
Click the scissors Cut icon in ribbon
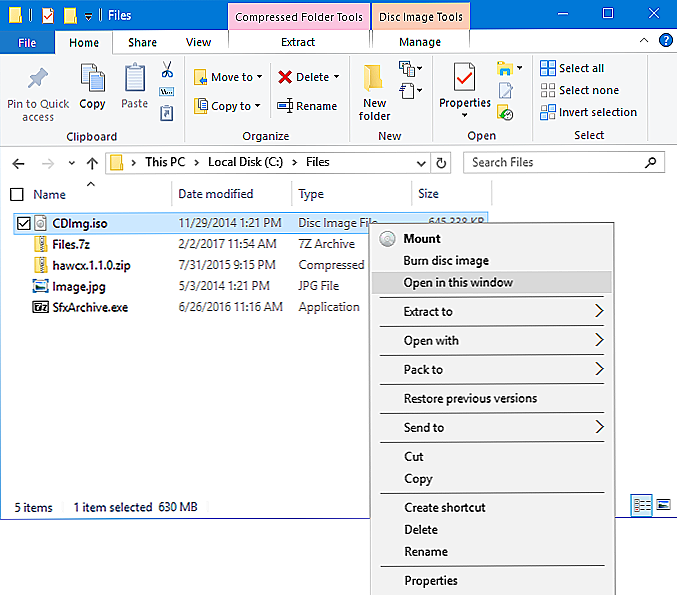167,70
